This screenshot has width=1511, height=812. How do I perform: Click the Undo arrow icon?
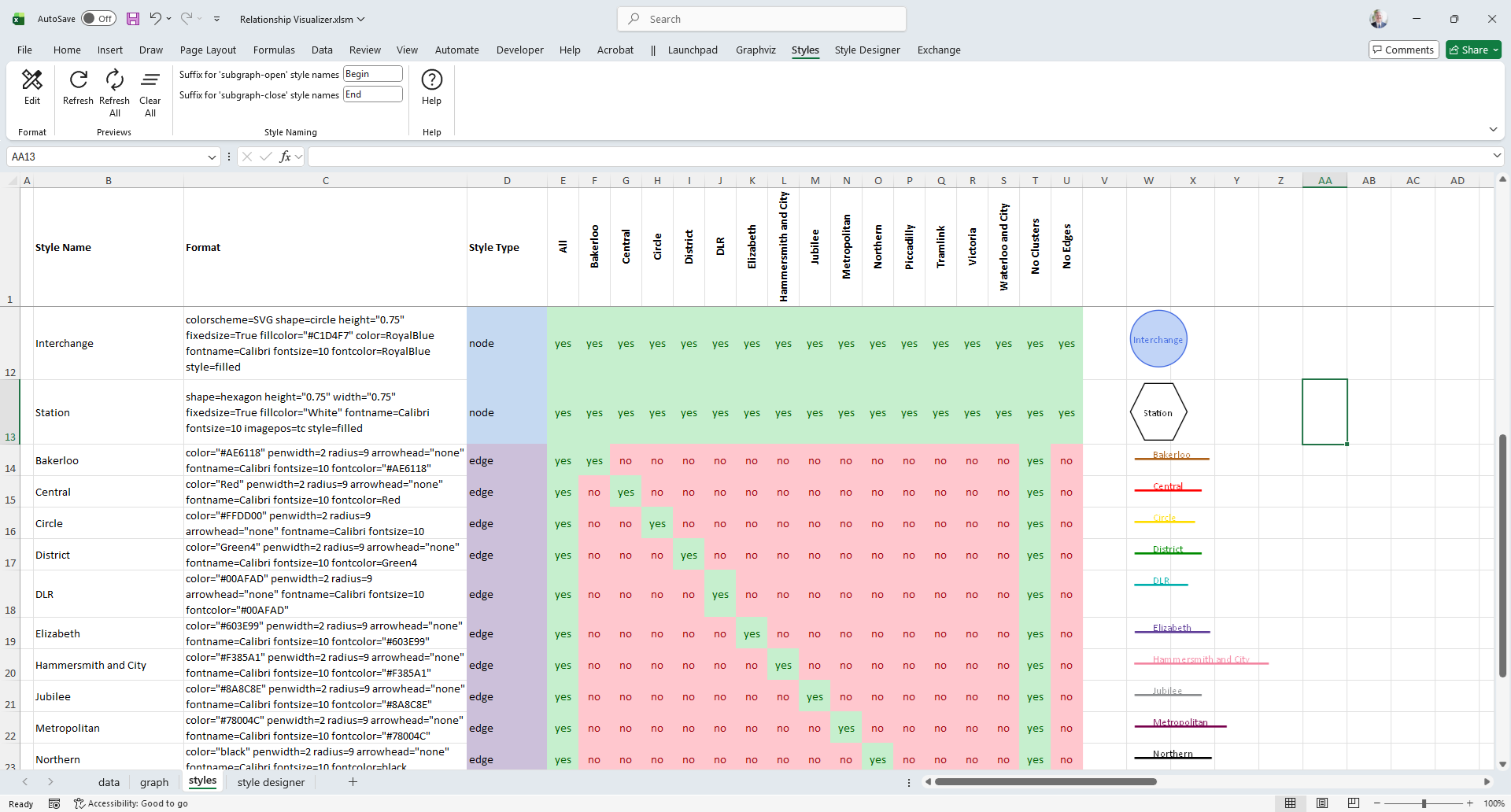156,19
